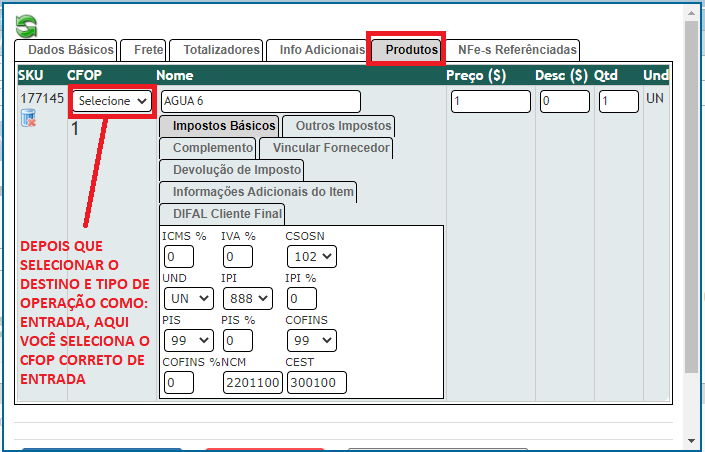Image resolution: width=705 pixels, height=452 pixels.
Task: Select the Produtos tab
Action: [x=406, y=50]
